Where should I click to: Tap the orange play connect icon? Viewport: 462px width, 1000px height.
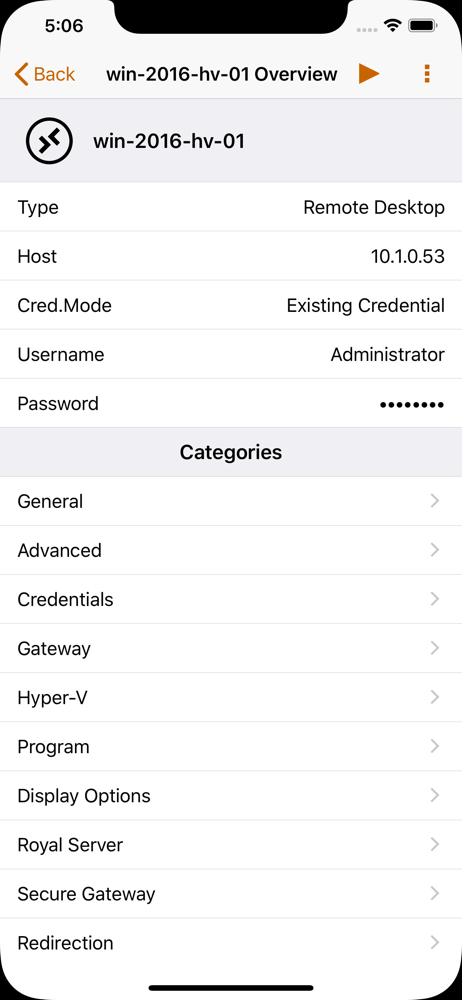368,74
